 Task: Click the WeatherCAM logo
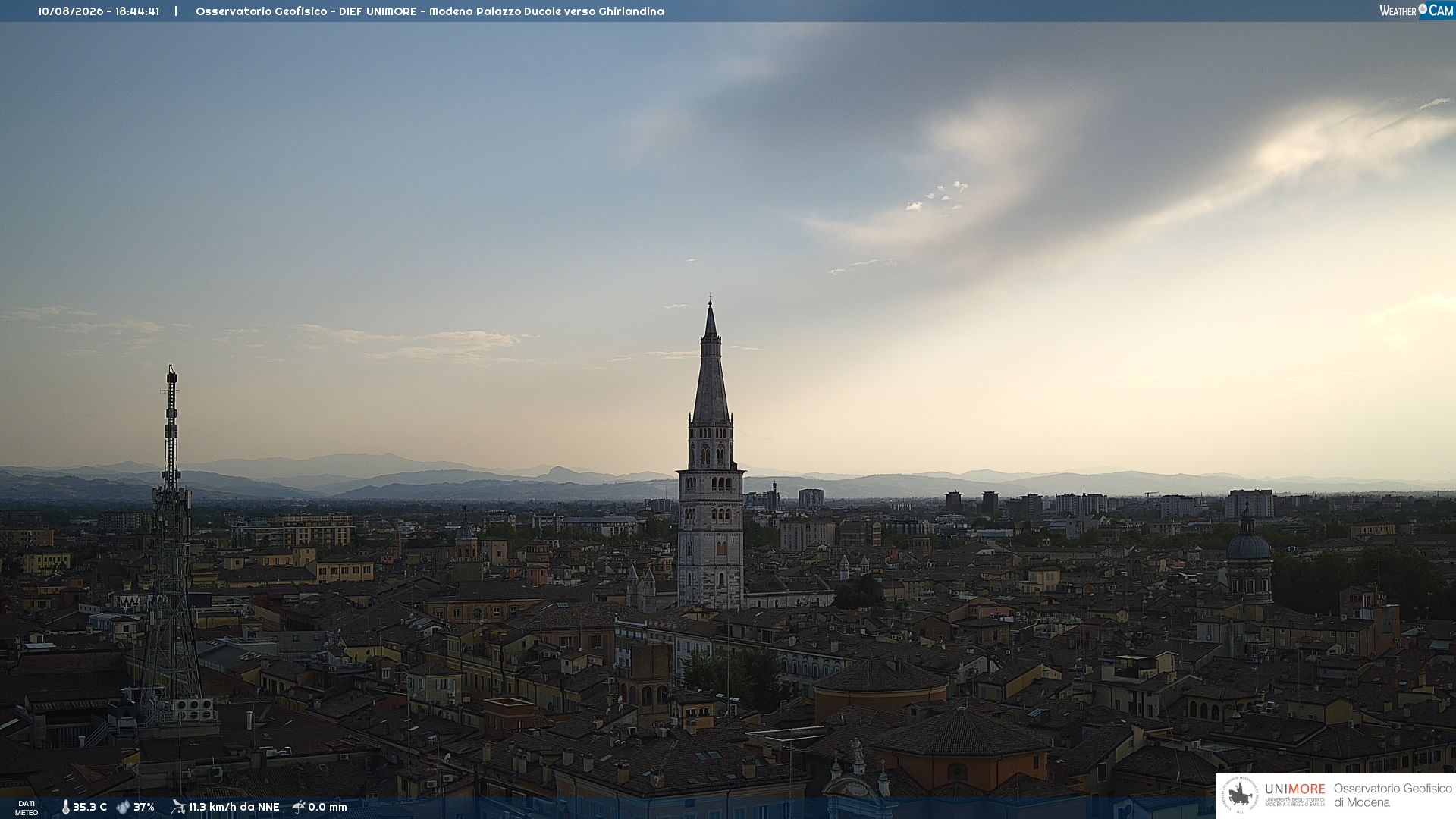pos(1416,11)
